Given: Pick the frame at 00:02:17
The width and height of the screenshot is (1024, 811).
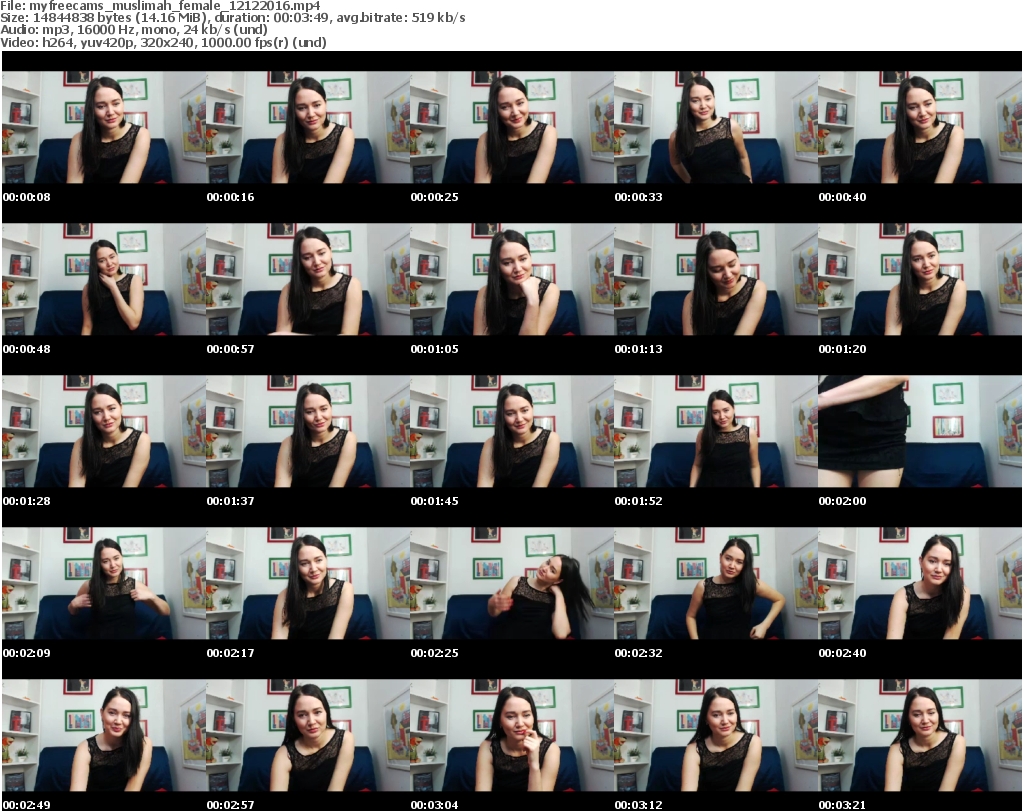Looking at the screenshot, I should tap(308, 583).
